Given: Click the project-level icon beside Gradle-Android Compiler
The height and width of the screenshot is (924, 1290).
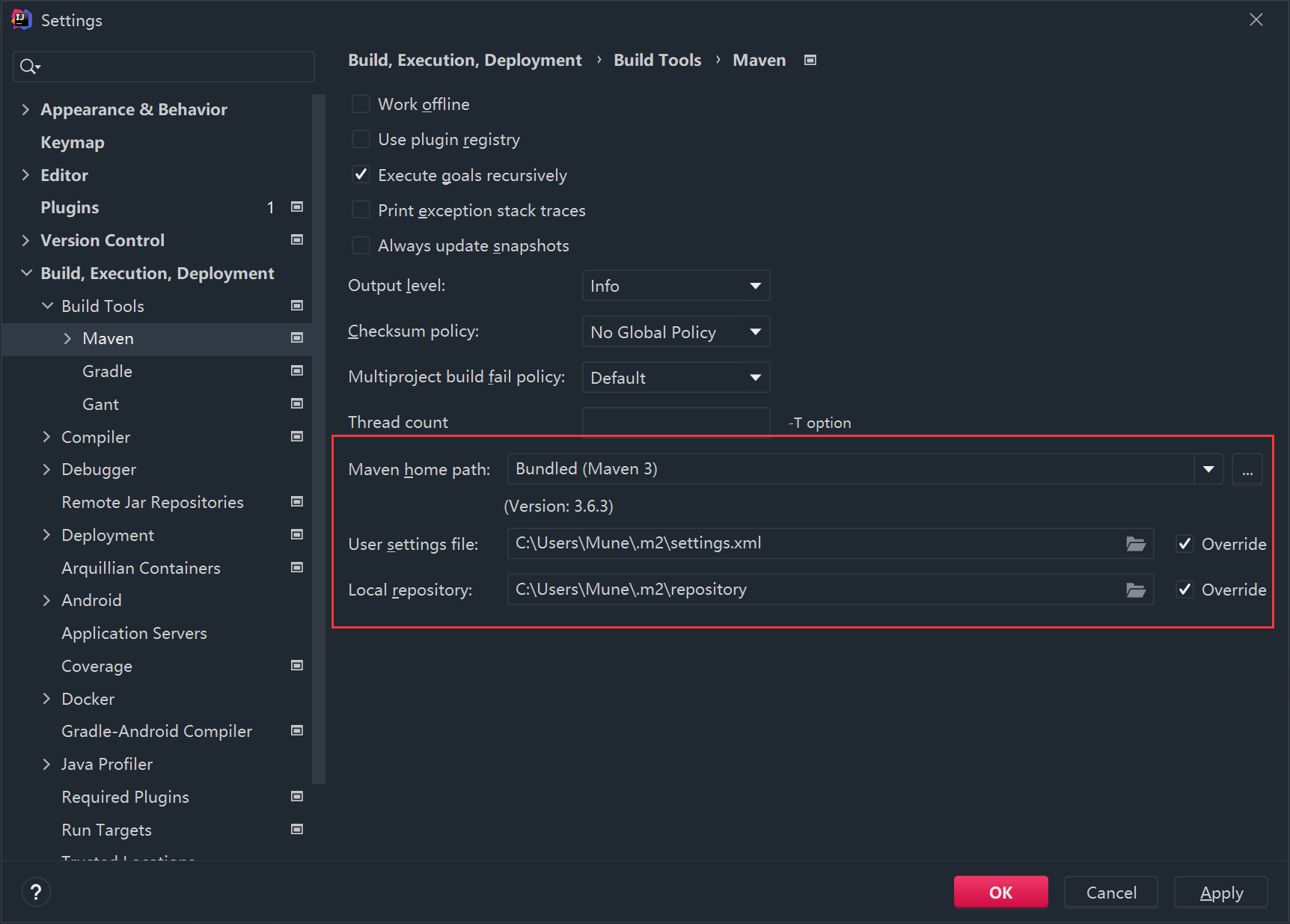Looking at the screenshot, I should coord(297,731).
